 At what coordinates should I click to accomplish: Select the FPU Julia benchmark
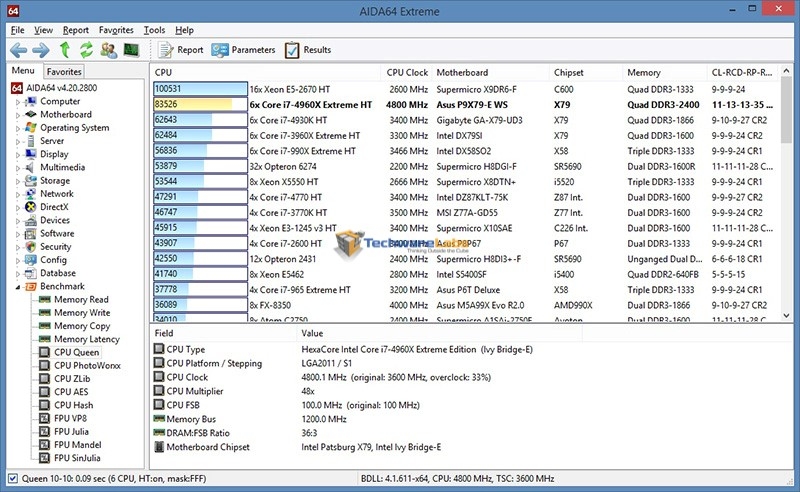(71, 432)
